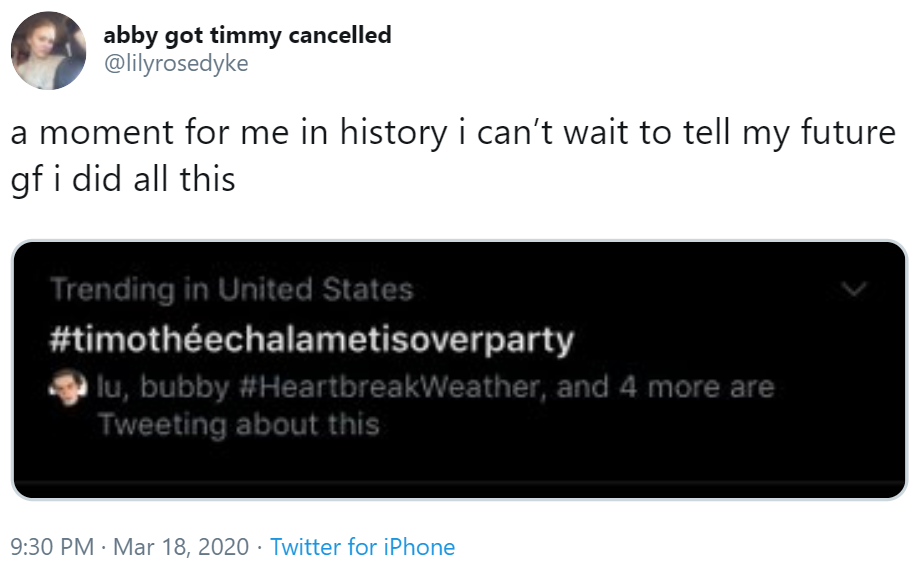Click the words "gf i did all this"
Image resolution: width=921 pixels, height=582 pixels.
(123, 179)
